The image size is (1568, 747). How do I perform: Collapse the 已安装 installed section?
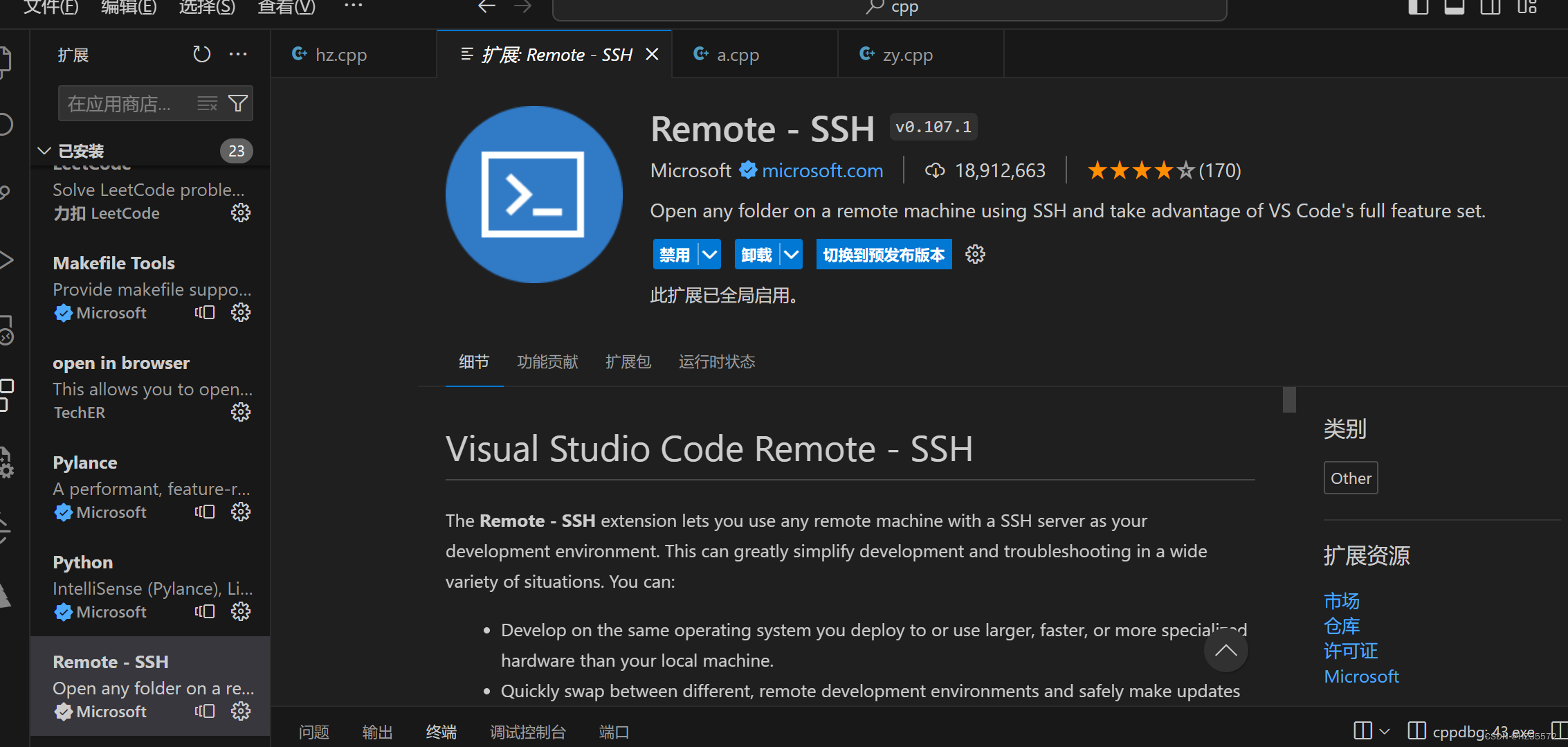point(44,151)
